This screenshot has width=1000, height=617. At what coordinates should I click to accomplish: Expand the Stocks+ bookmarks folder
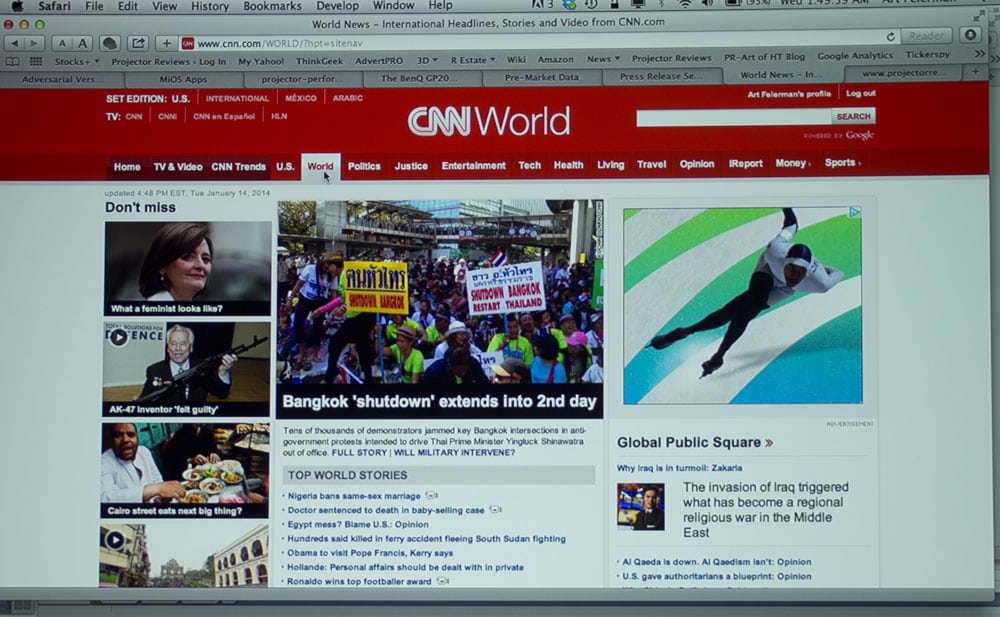pyautogui.click(x=77, y=62)
